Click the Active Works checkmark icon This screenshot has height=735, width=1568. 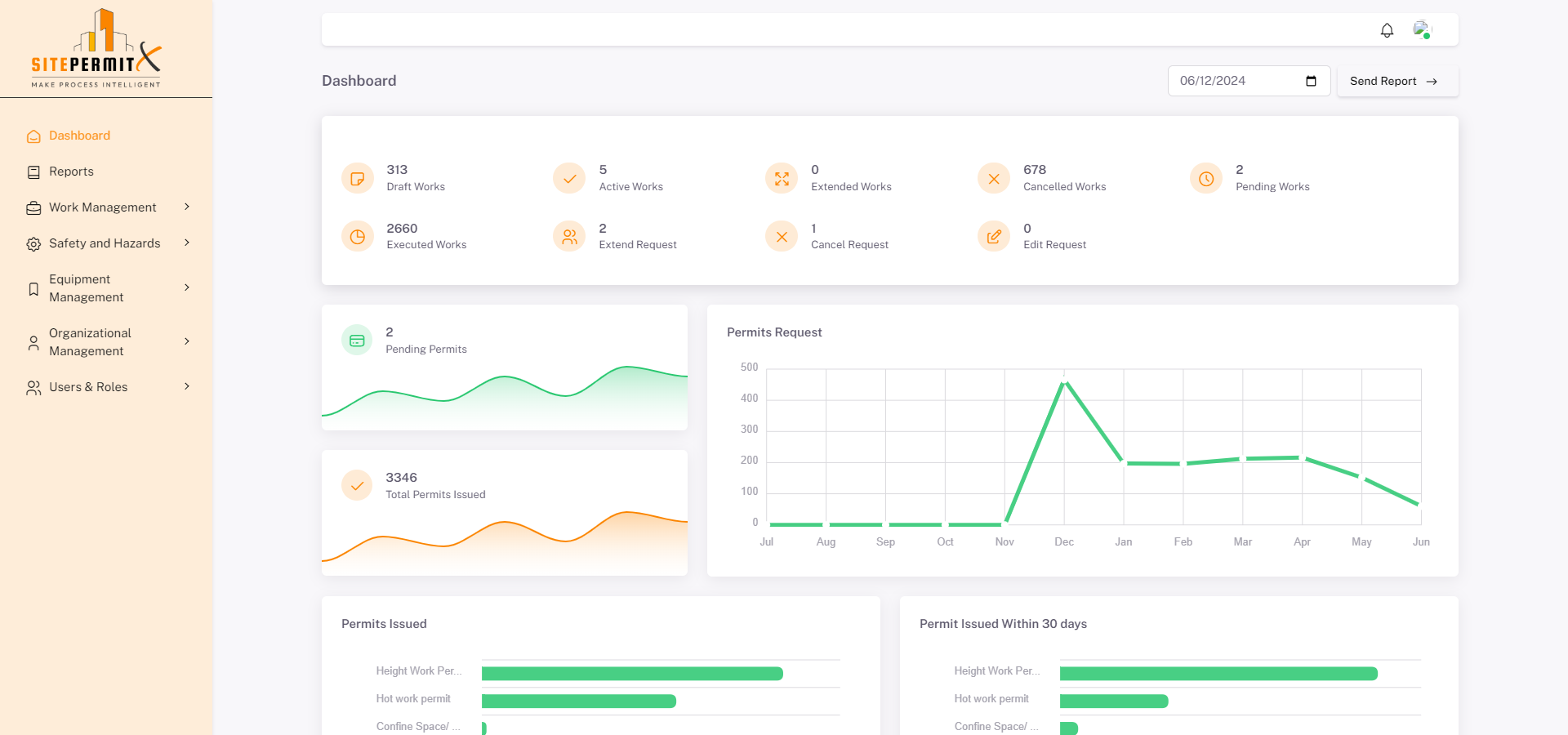click(x=569, y=179)
